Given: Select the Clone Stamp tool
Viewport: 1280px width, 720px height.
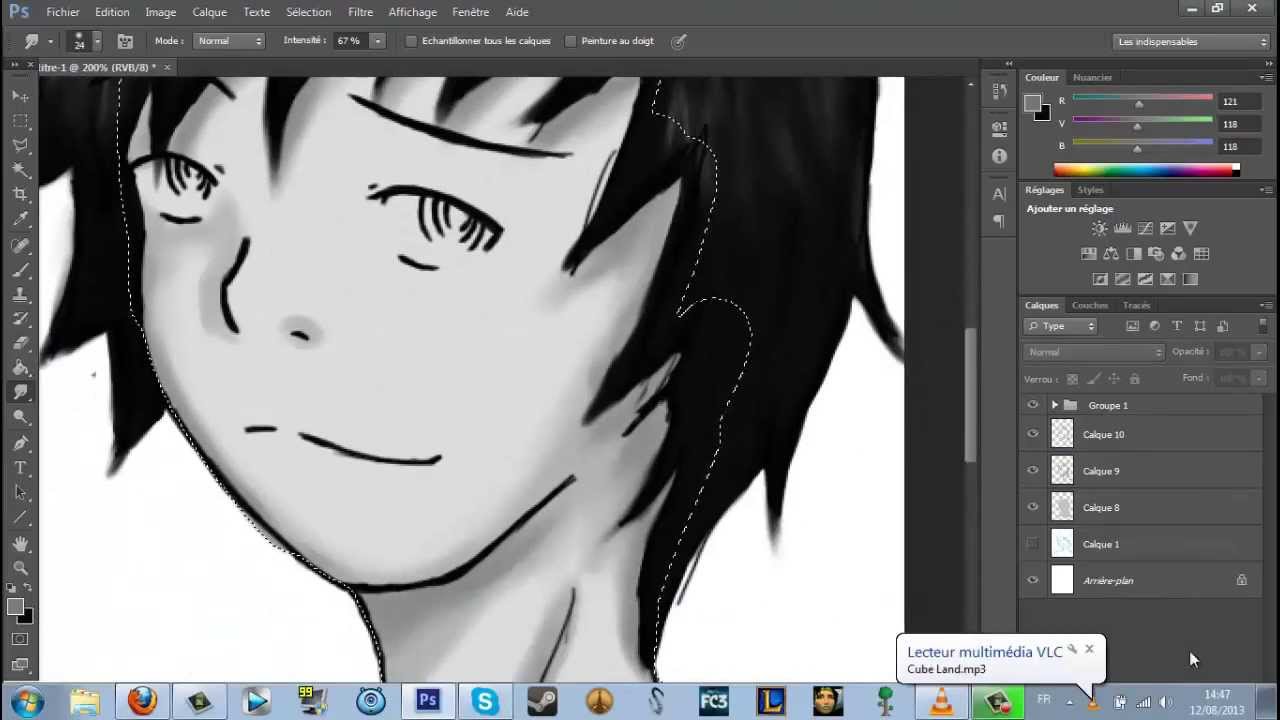Looking at the screenshot, I should [x=20, y=295].
